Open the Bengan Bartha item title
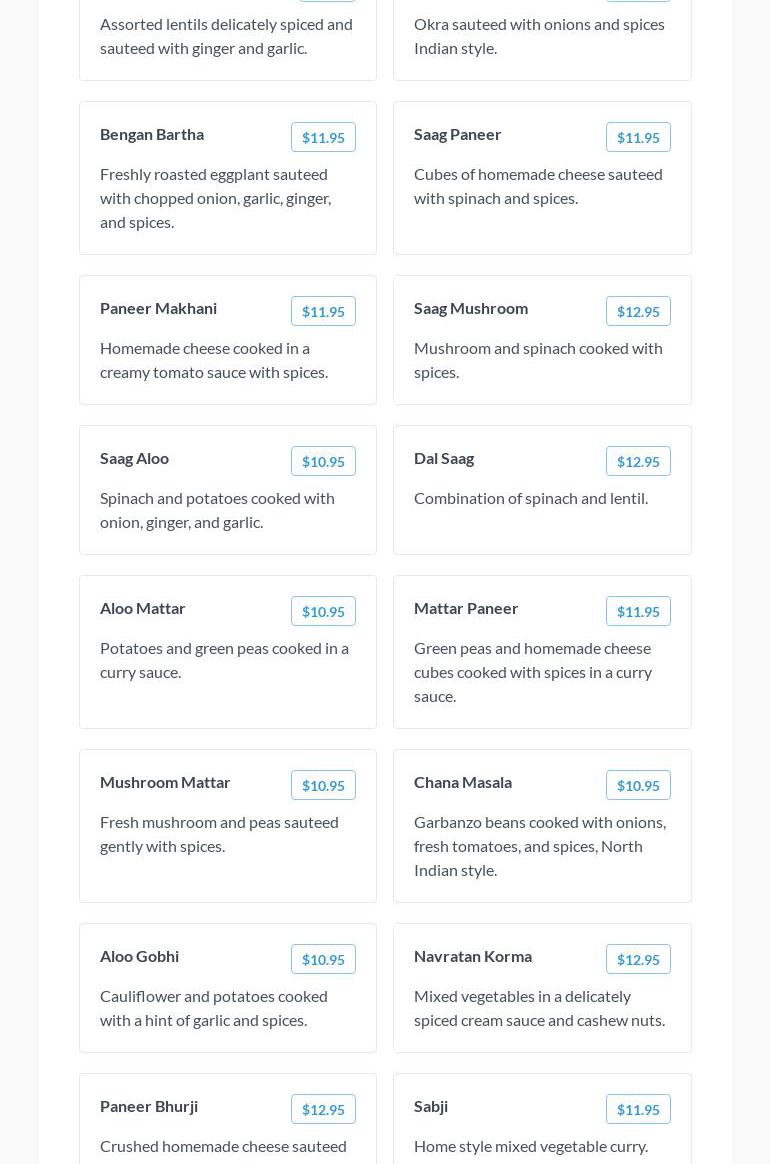Screen dimensions: 770x1164 (x=152, y=134)
